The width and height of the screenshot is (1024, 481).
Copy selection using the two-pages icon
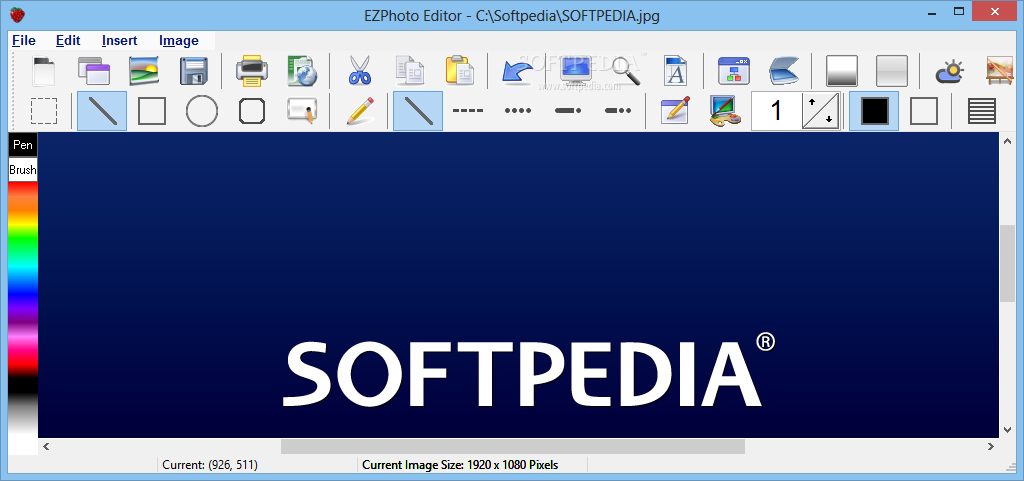(x=409, y=70)
